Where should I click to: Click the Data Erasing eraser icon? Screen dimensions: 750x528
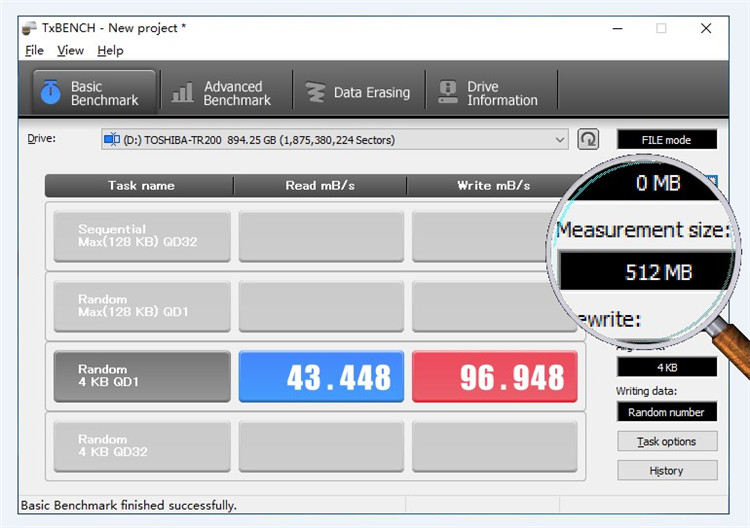315,92
